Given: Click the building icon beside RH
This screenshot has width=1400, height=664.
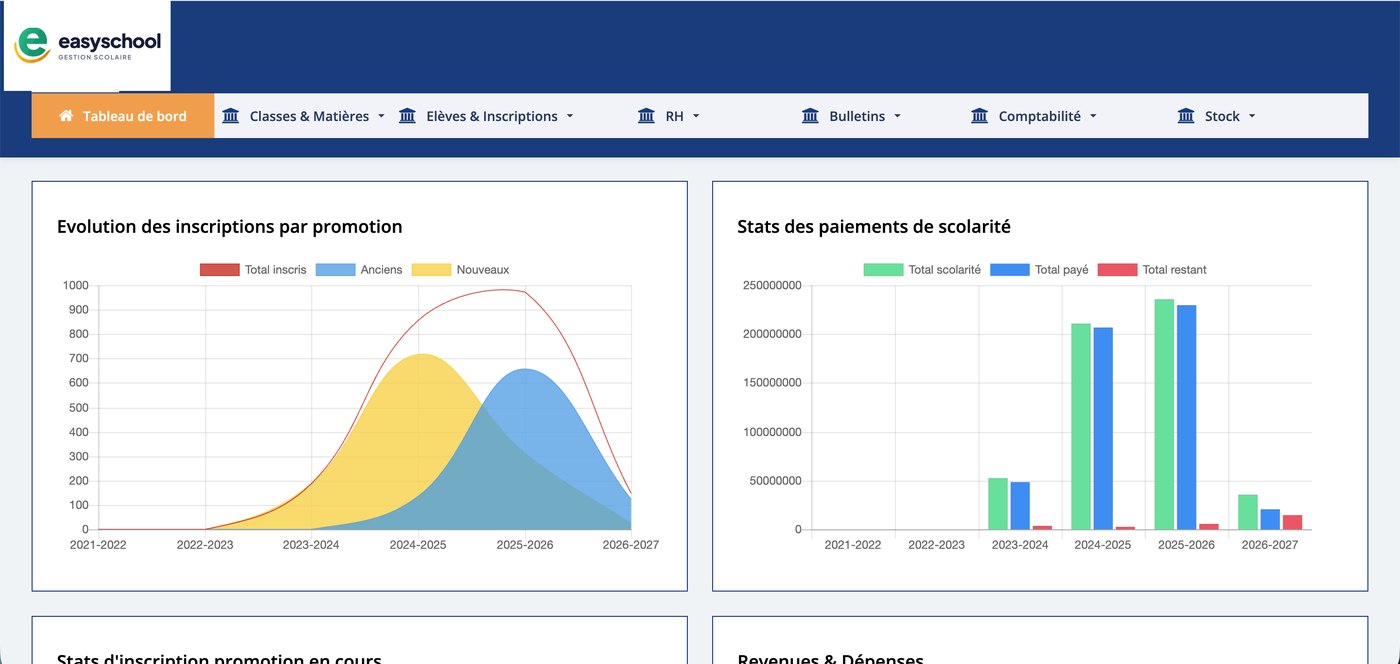Looking at the screenshot, I should coord(646,116).
